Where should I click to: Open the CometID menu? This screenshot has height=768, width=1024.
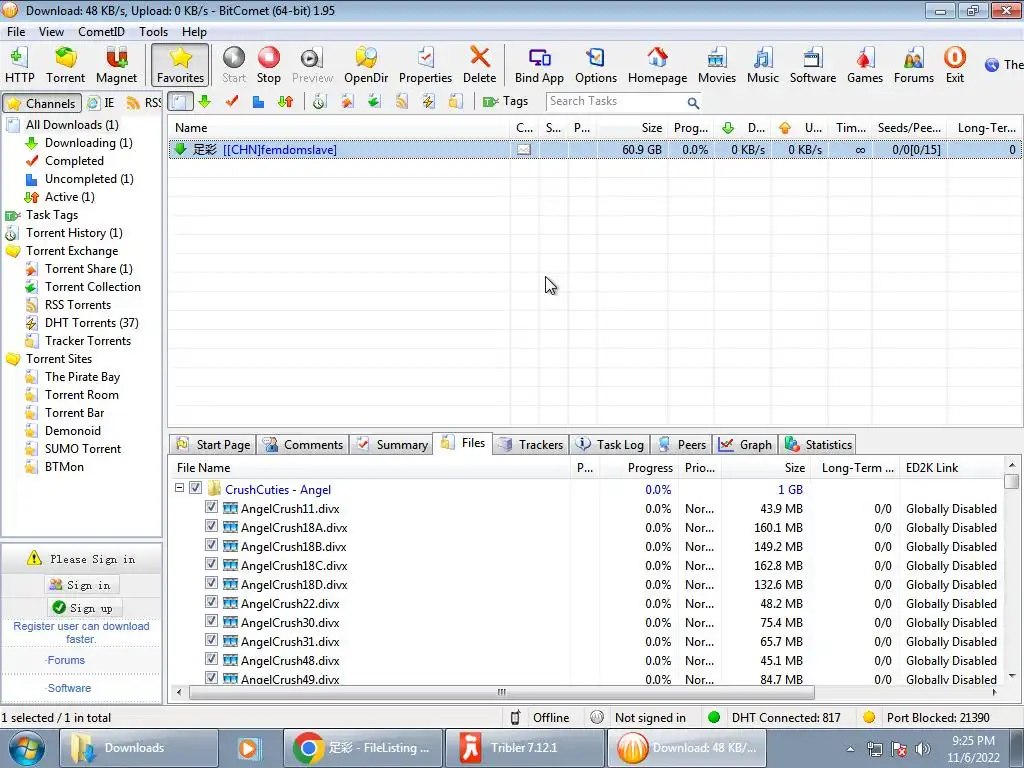[x=101, y=31]
